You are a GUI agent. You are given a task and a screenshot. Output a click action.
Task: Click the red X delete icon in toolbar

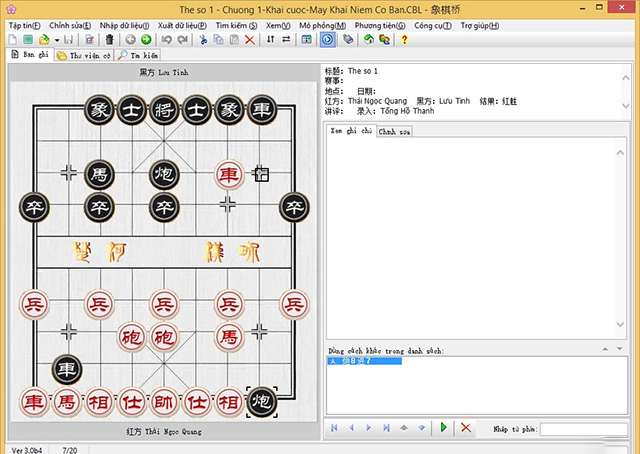(x=250, y=39)
